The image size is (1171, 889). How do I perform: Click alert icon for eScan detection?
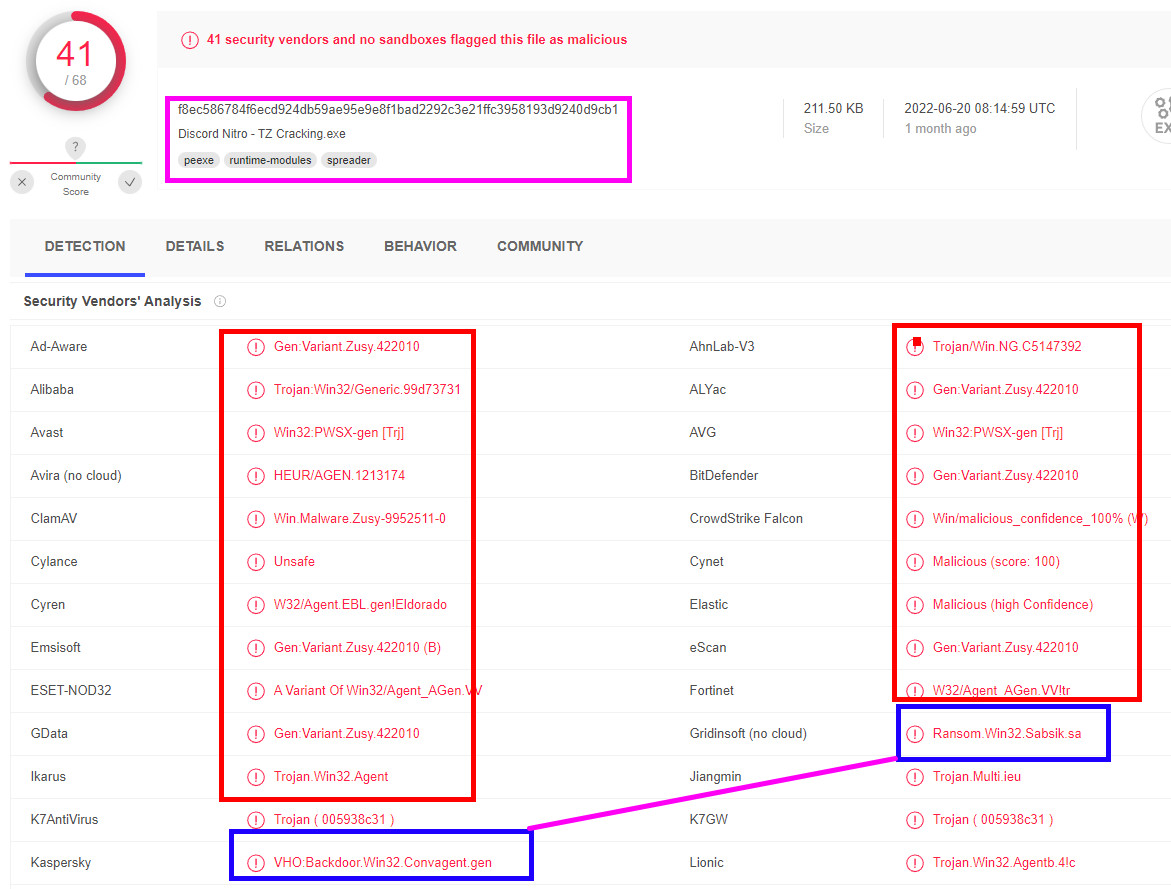[x=914, y=648]
